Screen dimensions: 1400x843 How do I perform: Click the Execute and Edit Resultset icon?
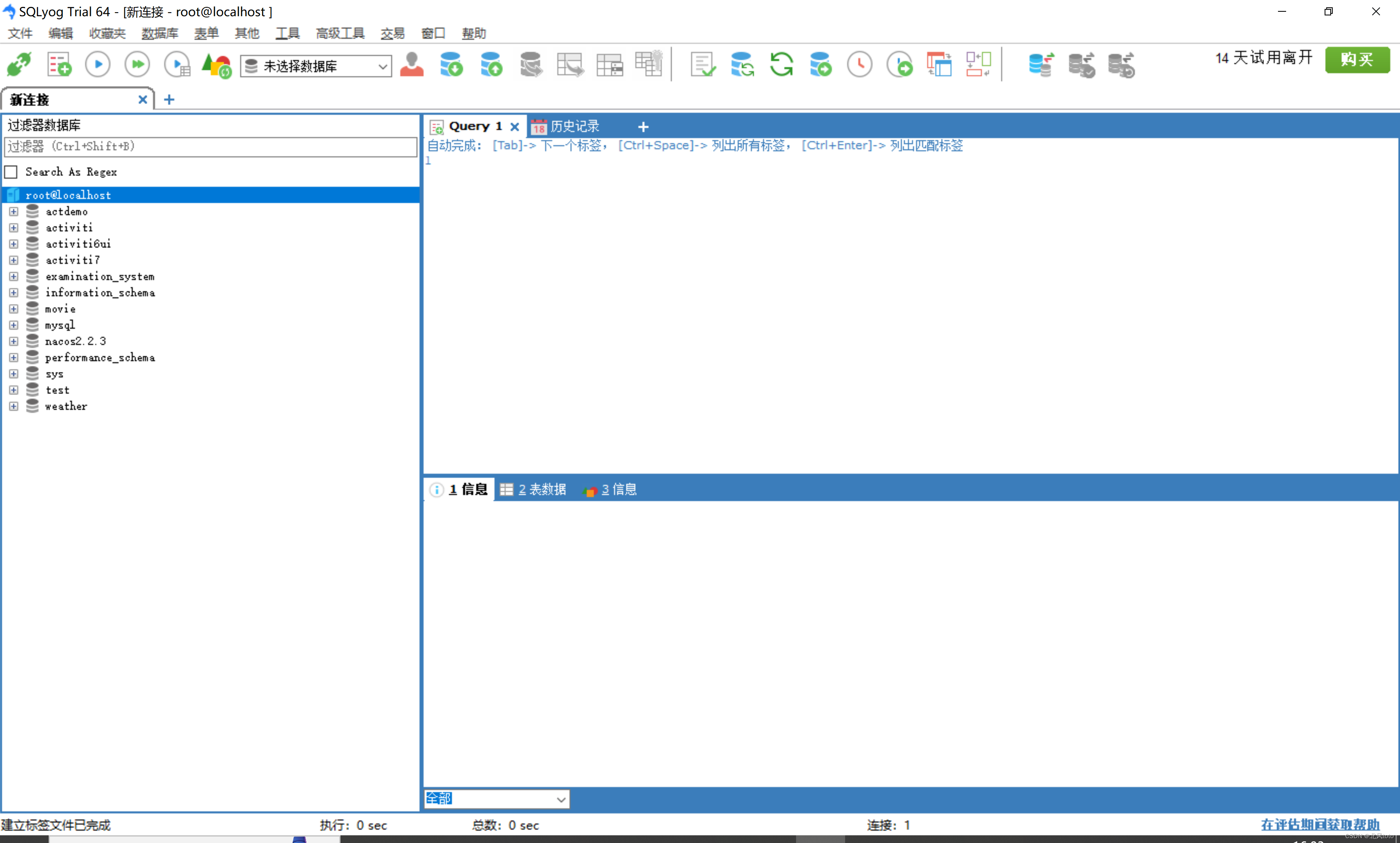(x=177, y=65)
